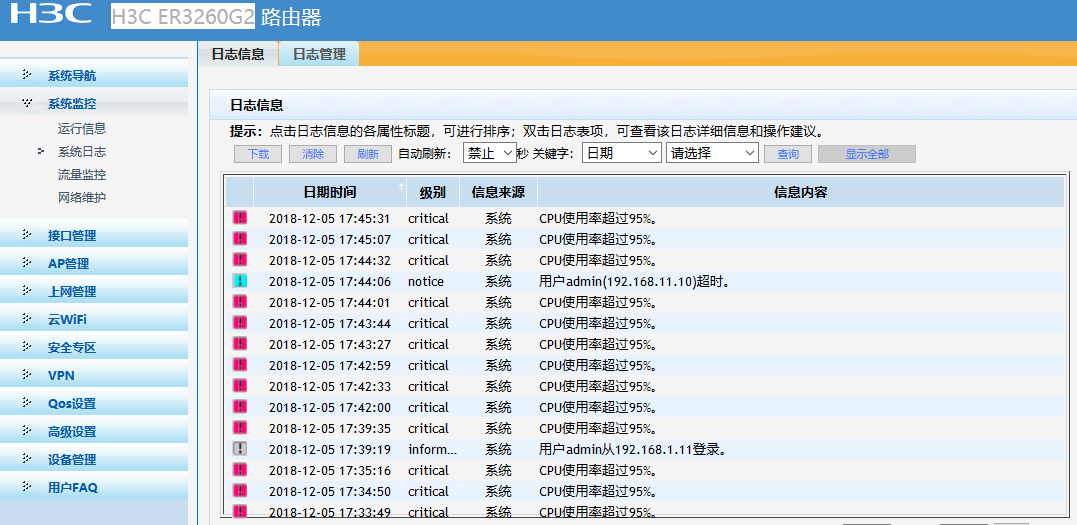The width and height of the screenshot is (1077, 525).
Task: Sort by 信息来源 column header
Action: pos(498,192)
